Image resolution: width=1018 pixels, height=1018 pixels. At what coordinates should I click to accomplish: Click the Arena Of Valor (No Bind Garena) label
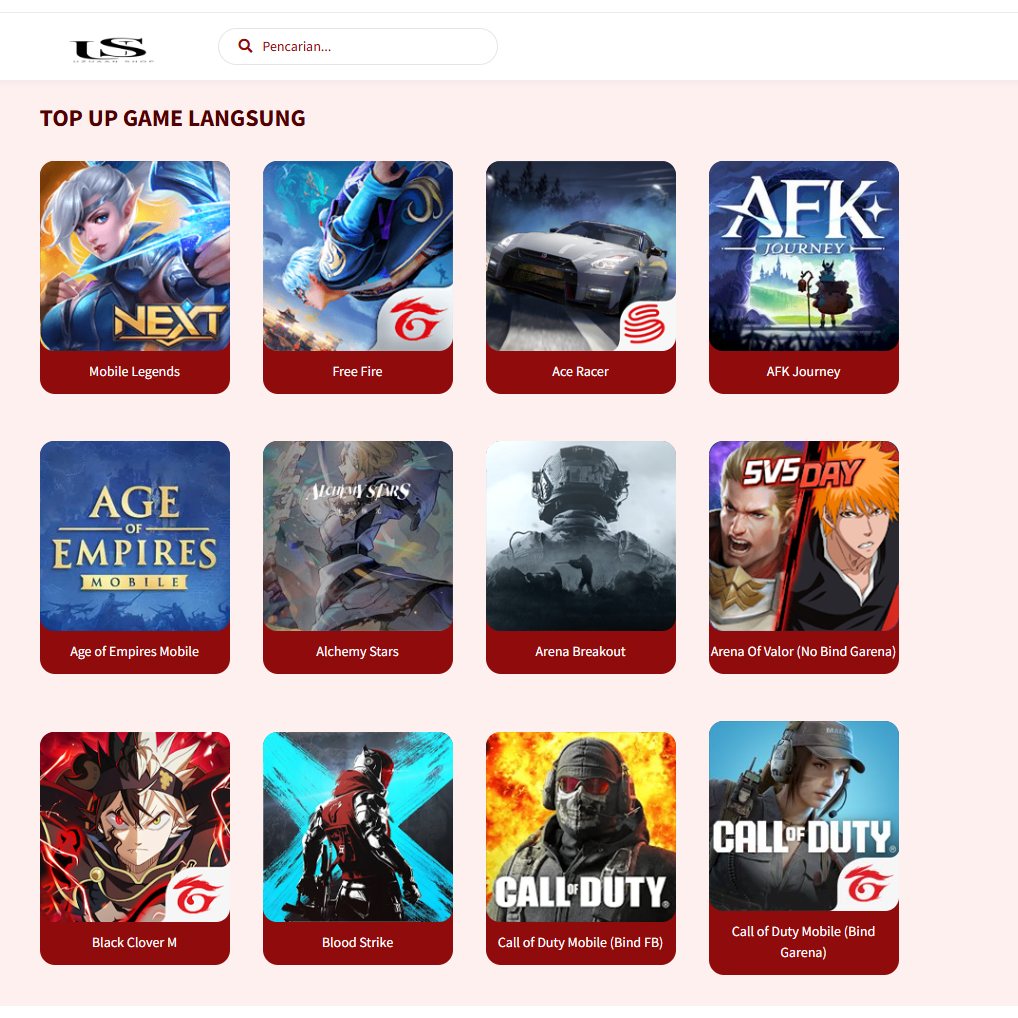point(803,652)
